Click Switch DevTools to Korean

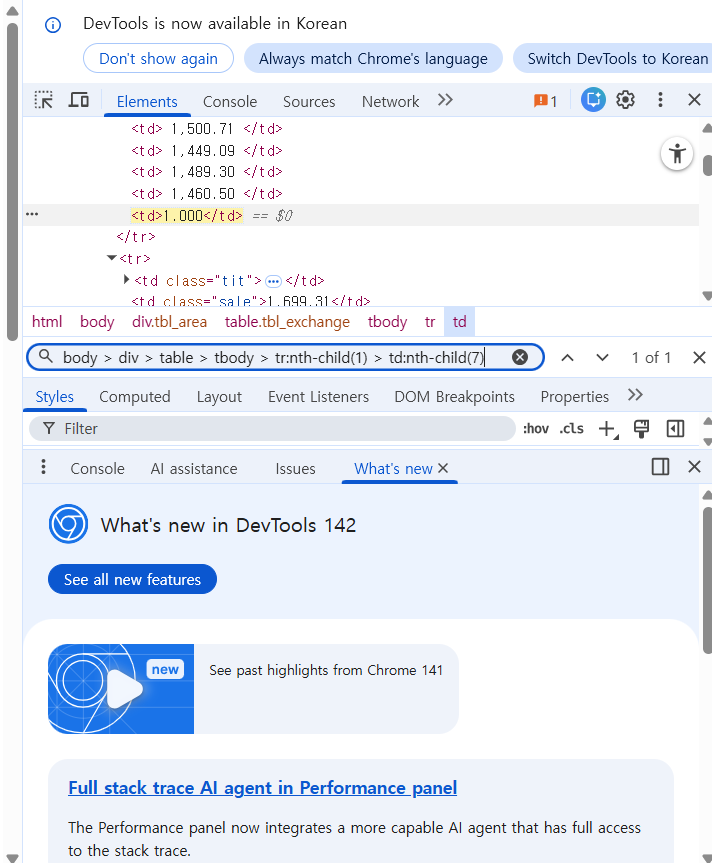[x=612, y=58]
